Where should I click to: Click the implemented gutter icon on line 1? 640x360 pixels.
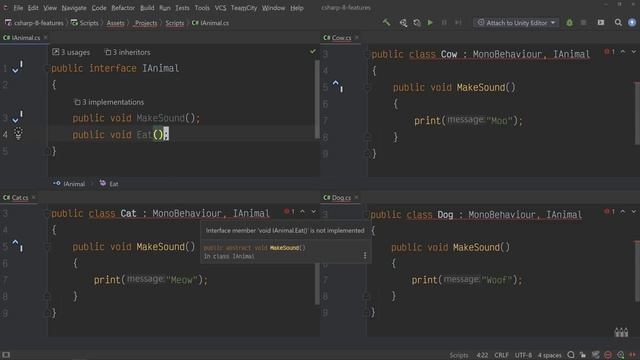pyautogui.click(x=17, y=67)
